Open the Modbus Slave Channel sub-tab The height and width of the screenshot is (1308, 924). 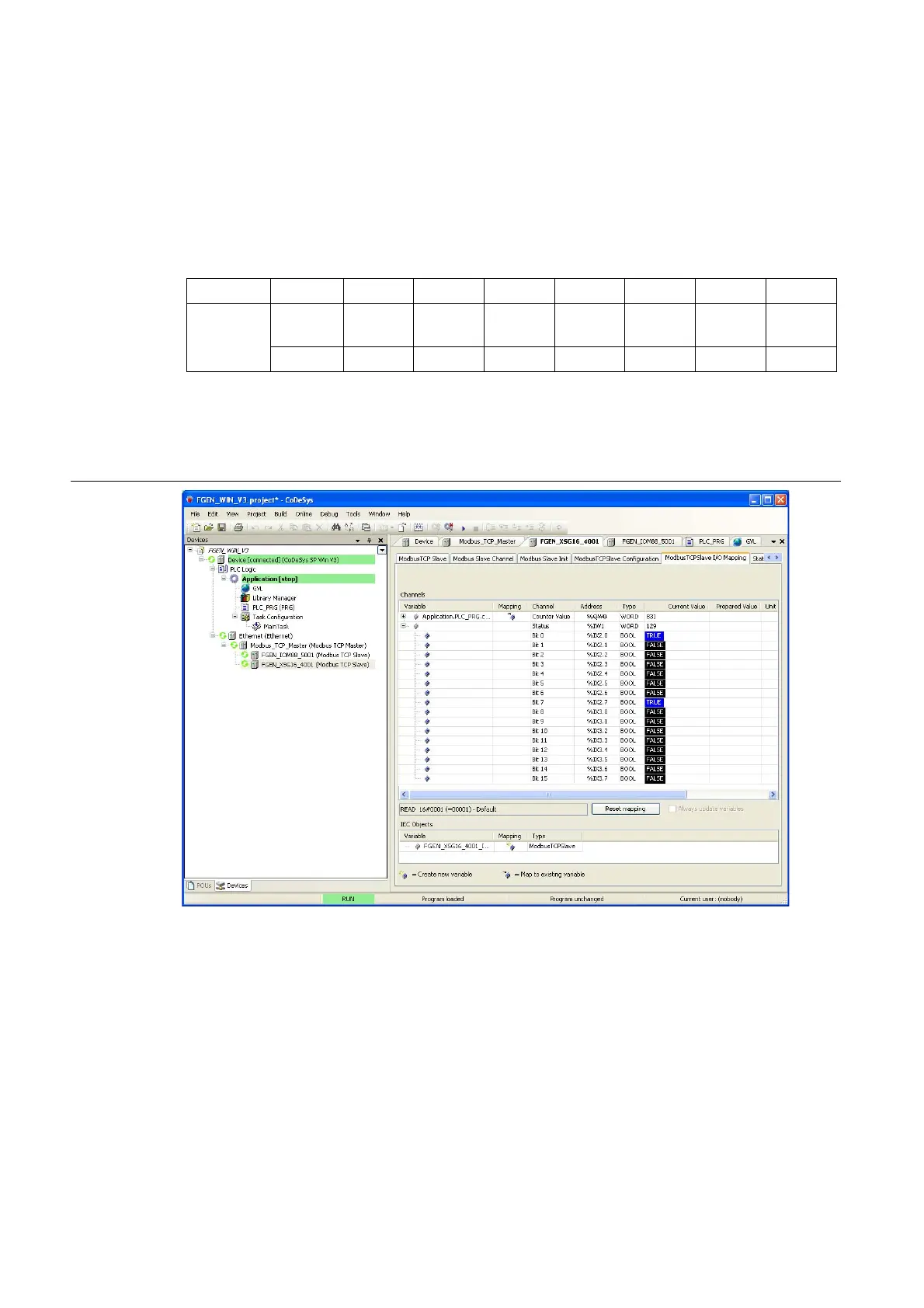pyautogui.click(x=483, y=558)
